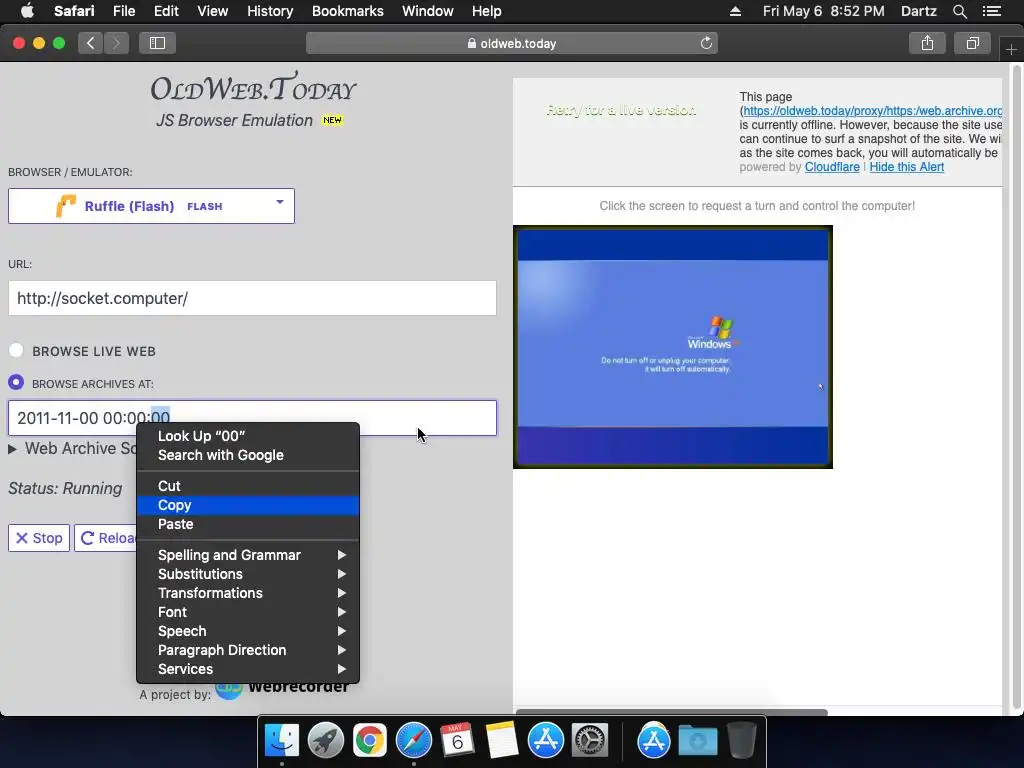The image size is (1024, 768).
Task: Select the Browse Live Web radio button
Action: pos(16,350)
